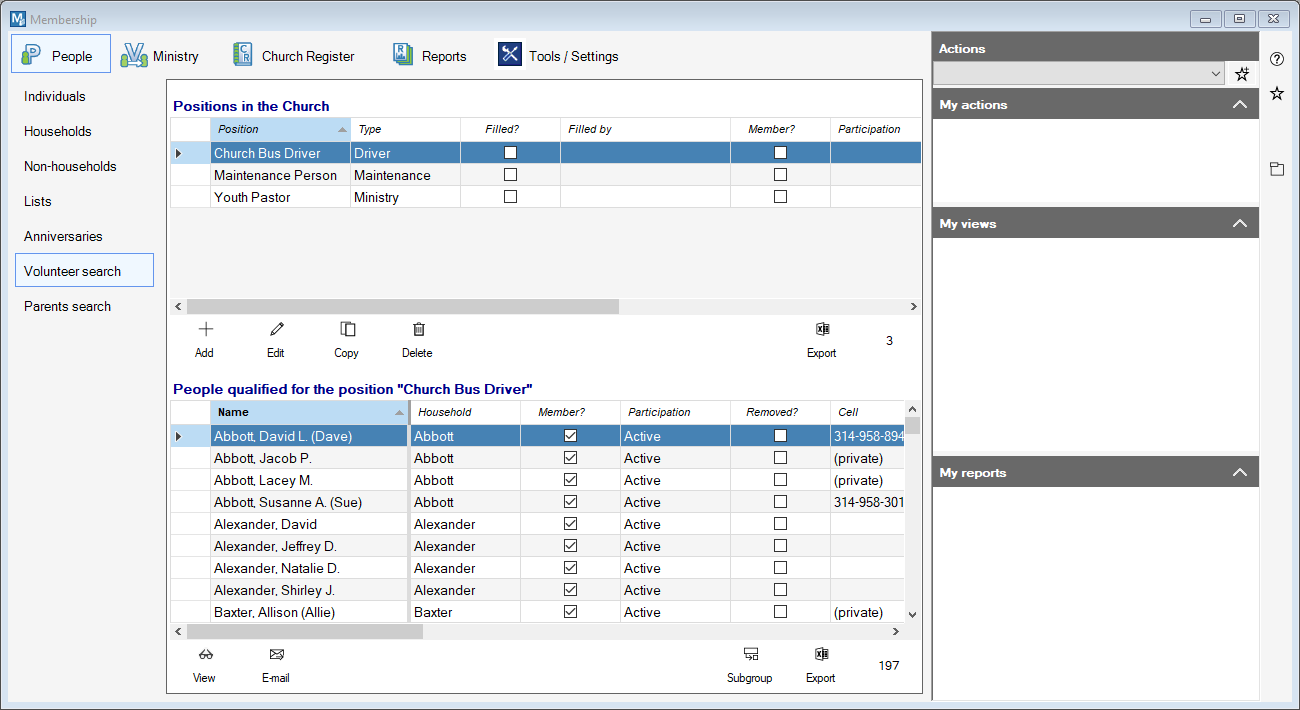Toggle Removed? checkbox for Abbott, Jacob P.

tap(780, 458)
